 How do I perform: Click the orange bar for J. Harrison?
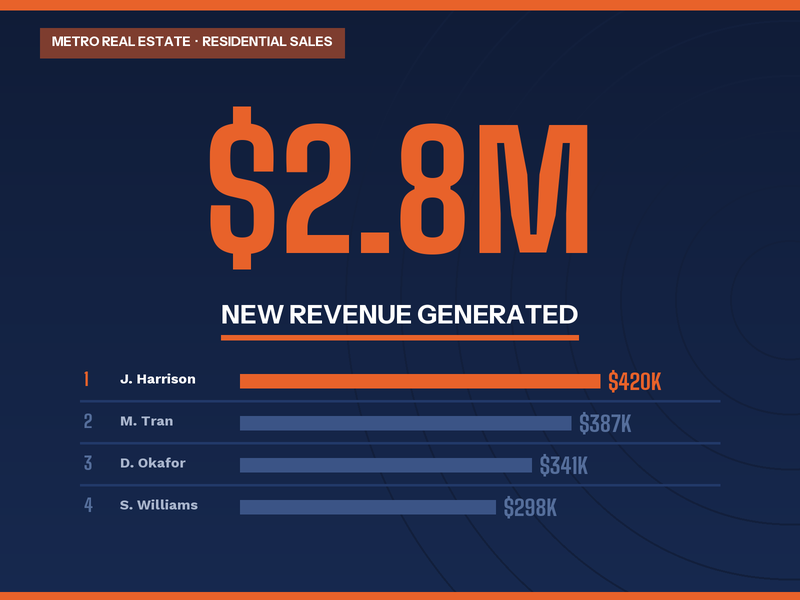pyautogui.click(x=420, y=381)
